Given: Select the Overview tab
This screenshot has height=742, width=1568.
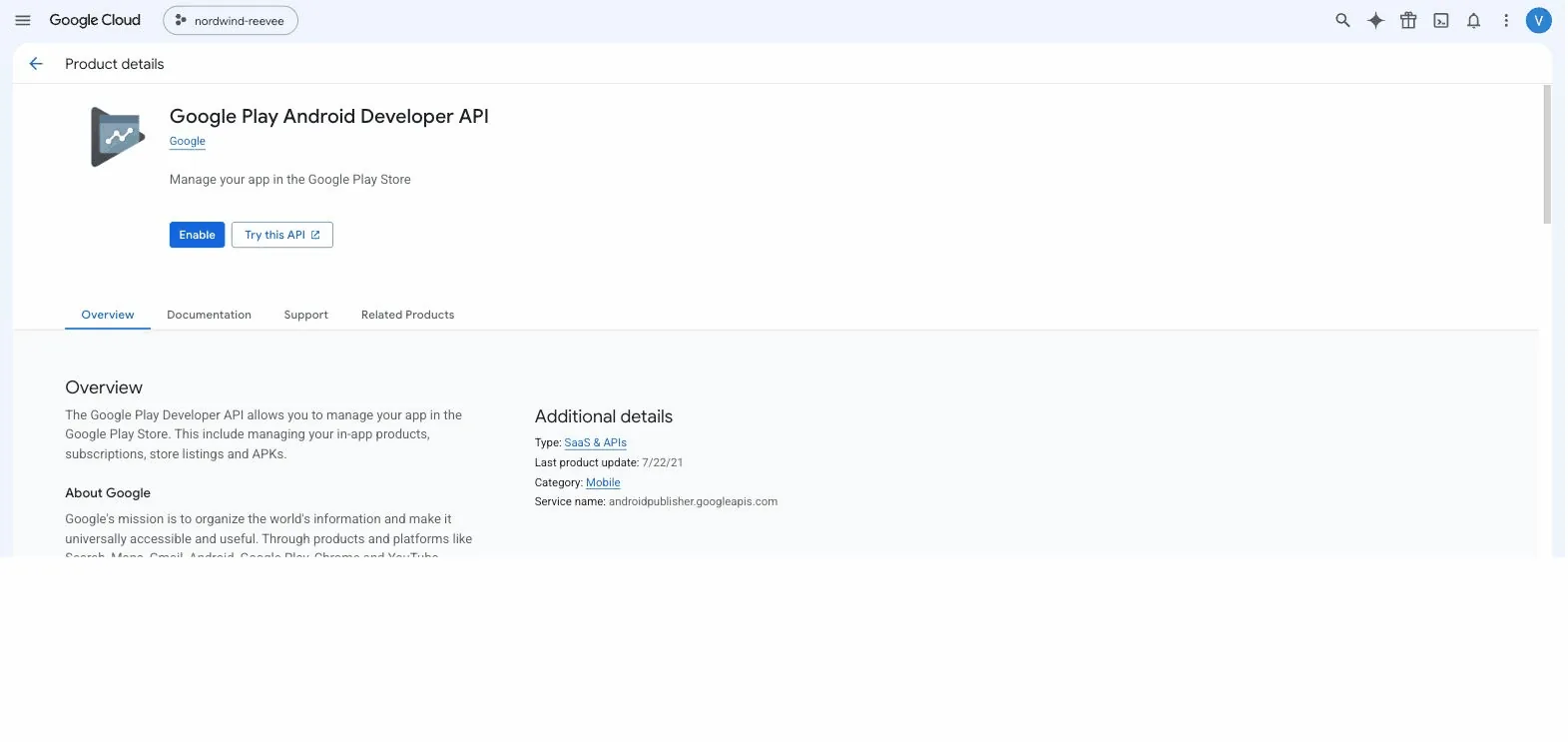Looking at the screenshot, I should coord(108,315).
